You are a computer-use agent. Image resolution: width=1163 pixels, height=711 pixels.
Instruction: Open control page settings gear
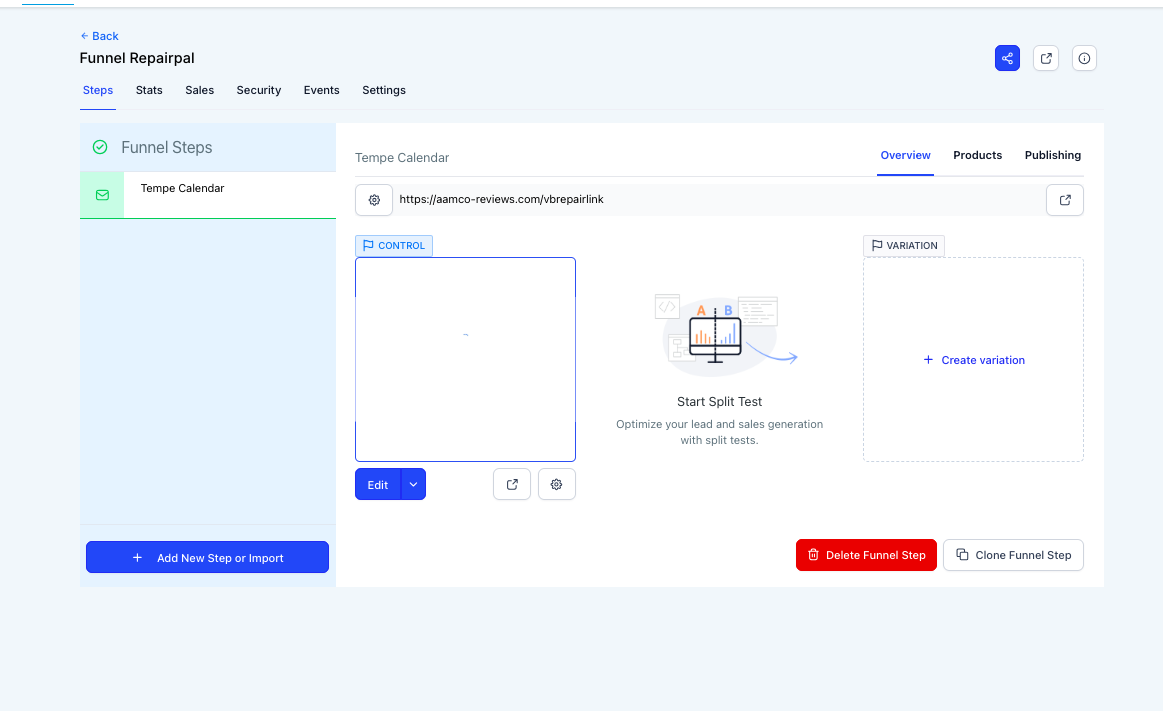coord(557,484)
